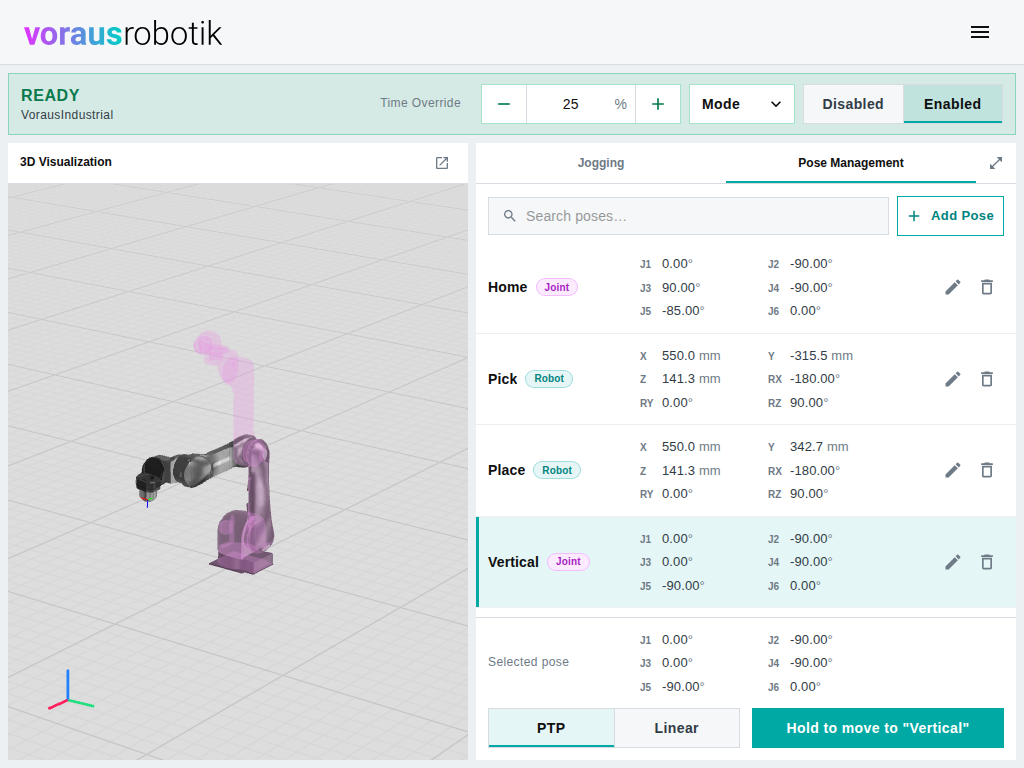This screenshot has width=1024, height=768.
Task: Edit the Pick pose
Action: [x=953, y=379]
